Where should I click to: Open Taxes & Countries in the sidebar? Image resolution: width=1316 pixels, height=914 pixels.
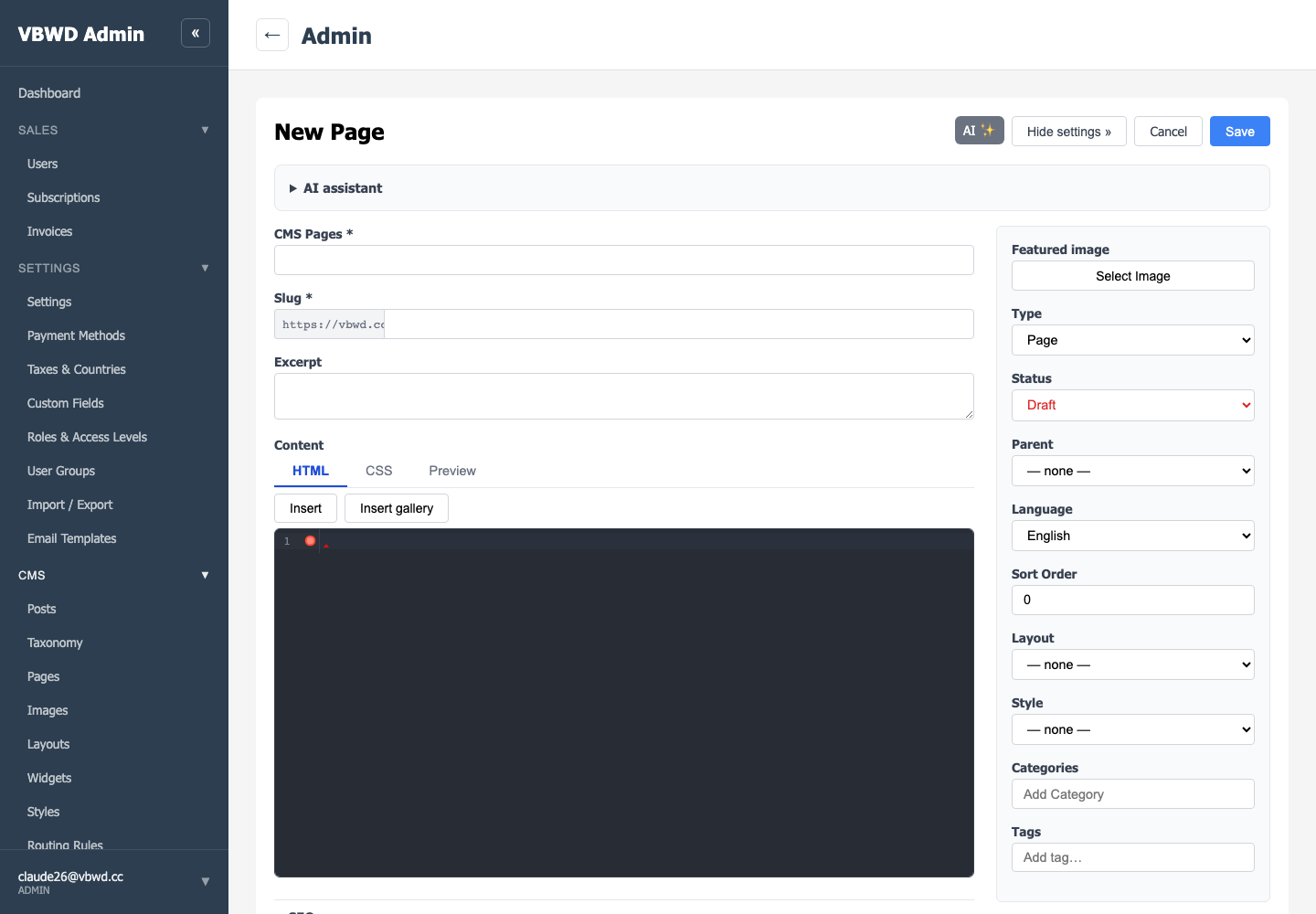(x=77, y=369)
